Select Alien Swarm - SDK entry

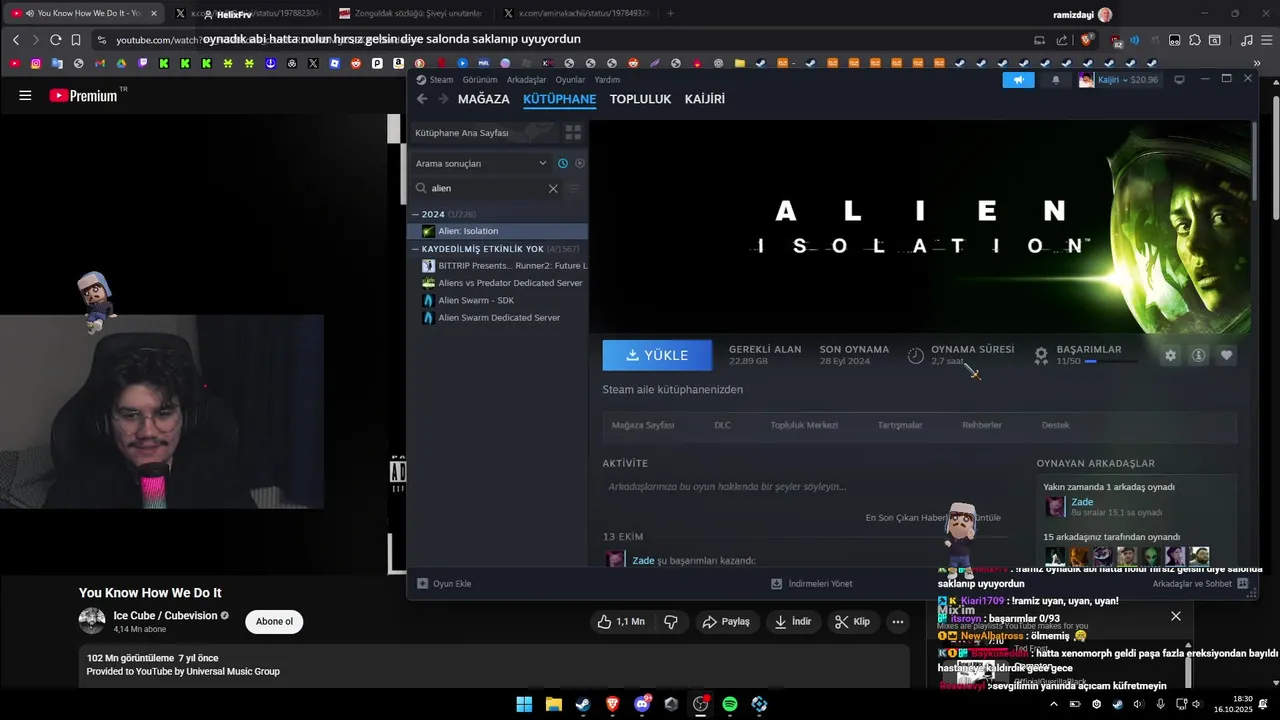click(498, 300)
